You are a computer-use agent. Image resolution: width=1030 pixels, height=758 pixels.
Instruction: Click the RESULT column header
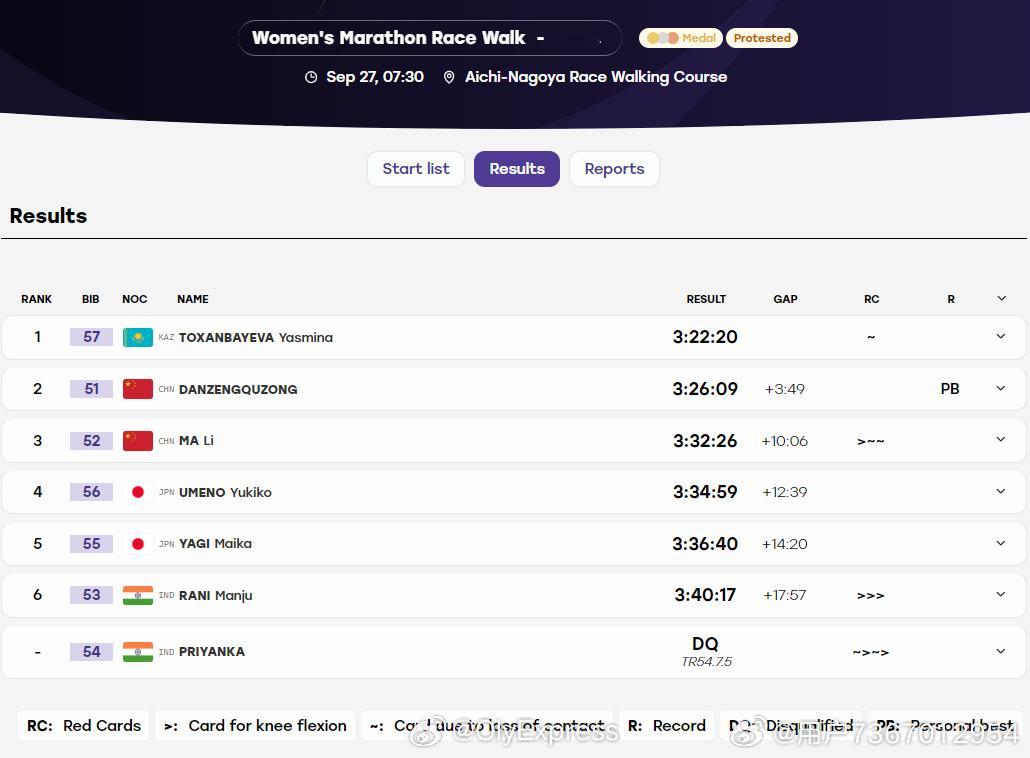click(706, 299)
